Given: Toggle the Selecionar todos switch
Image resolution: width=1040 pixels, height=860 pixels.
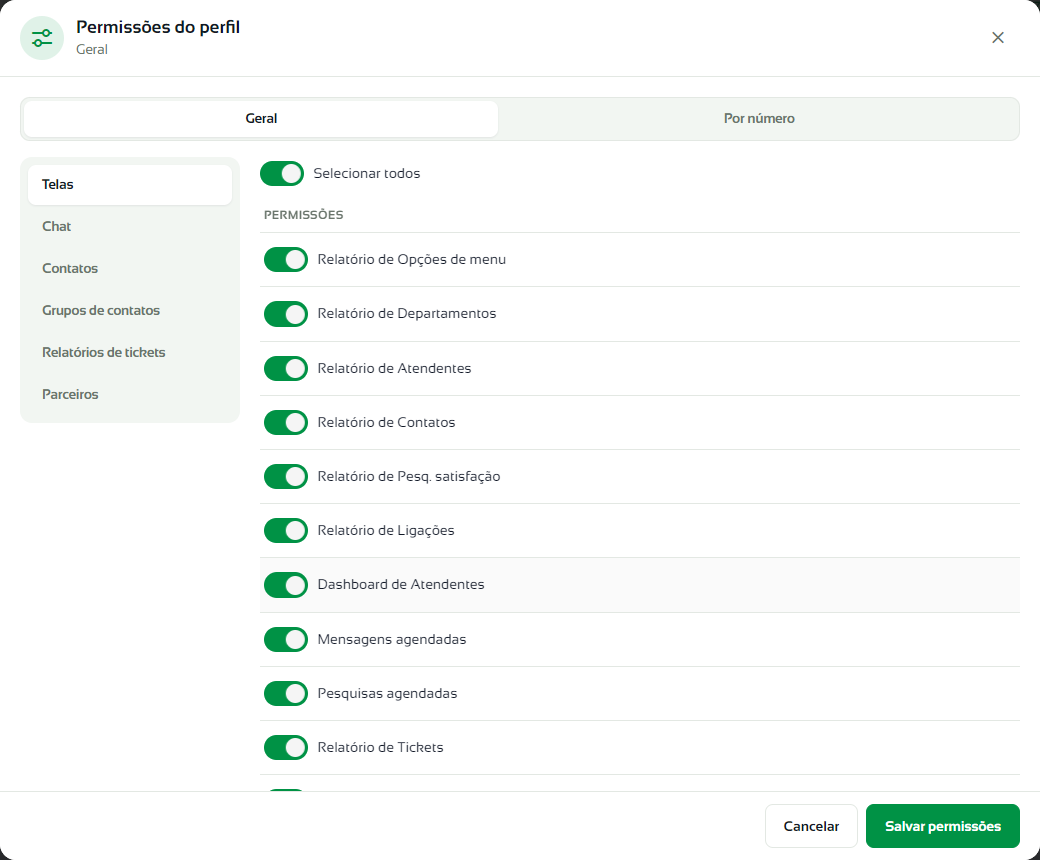Looking at the screenshot, I should 282,174.
